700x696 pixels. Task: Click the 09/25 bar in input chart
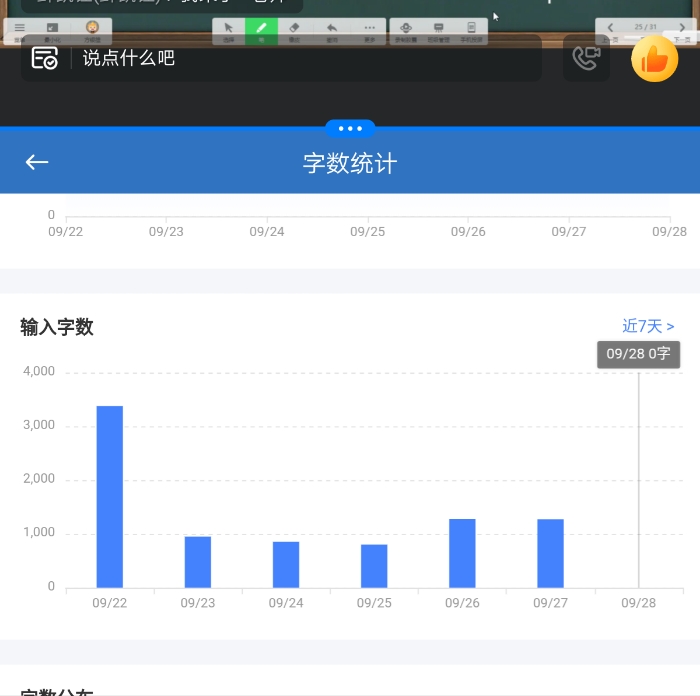(374, 566)
